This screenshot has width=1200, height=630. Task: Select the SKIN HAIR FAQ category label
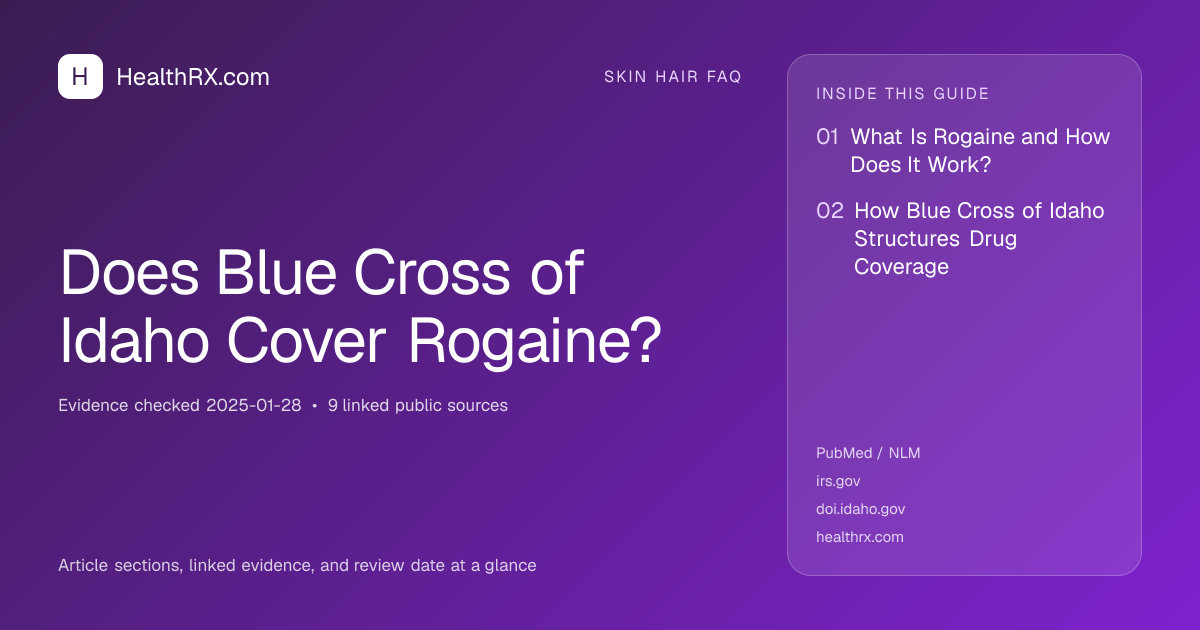tap(673, 77)
